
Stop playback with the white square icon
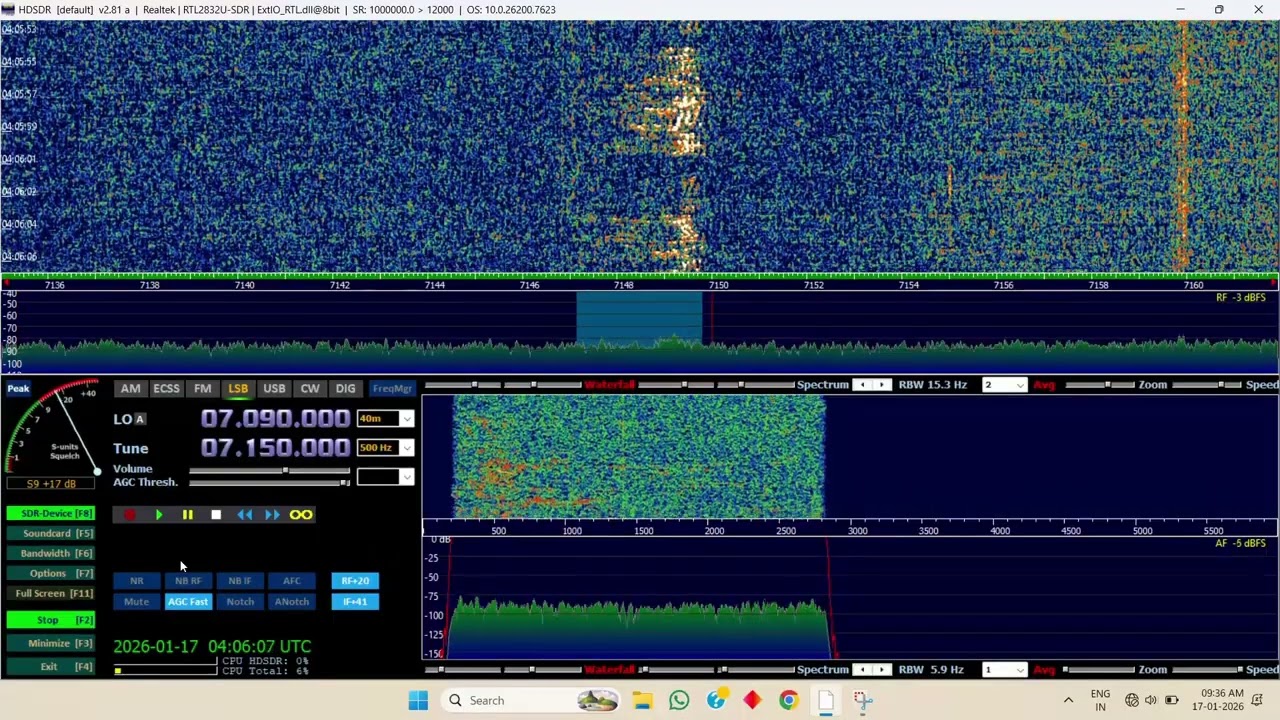point(216,515)
